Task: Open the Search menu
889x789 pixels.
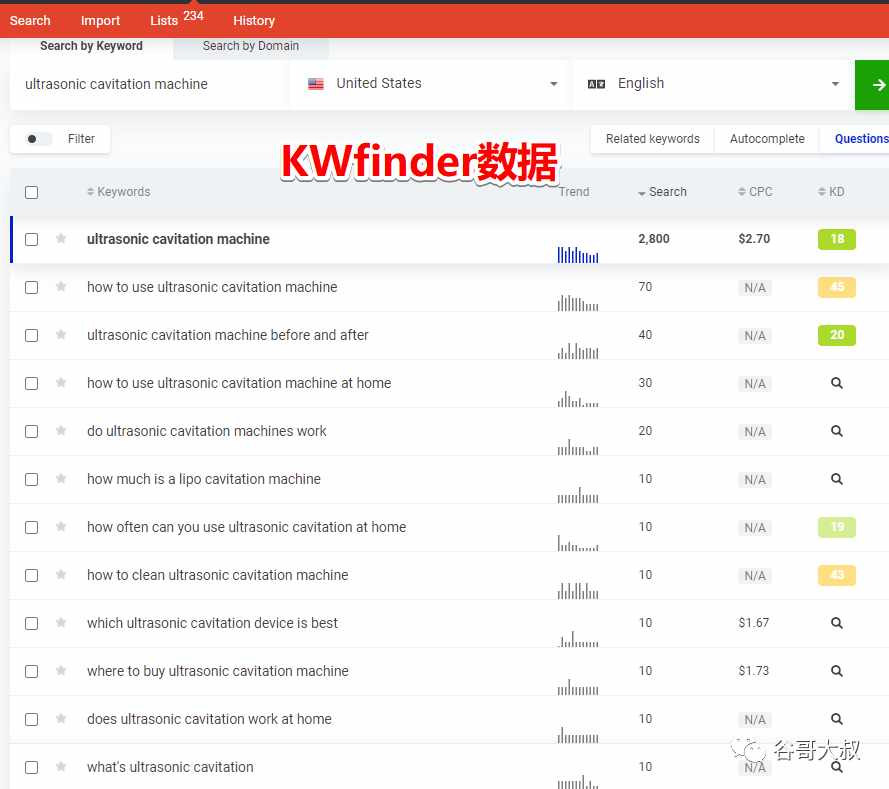Action: tap(30, 20)
